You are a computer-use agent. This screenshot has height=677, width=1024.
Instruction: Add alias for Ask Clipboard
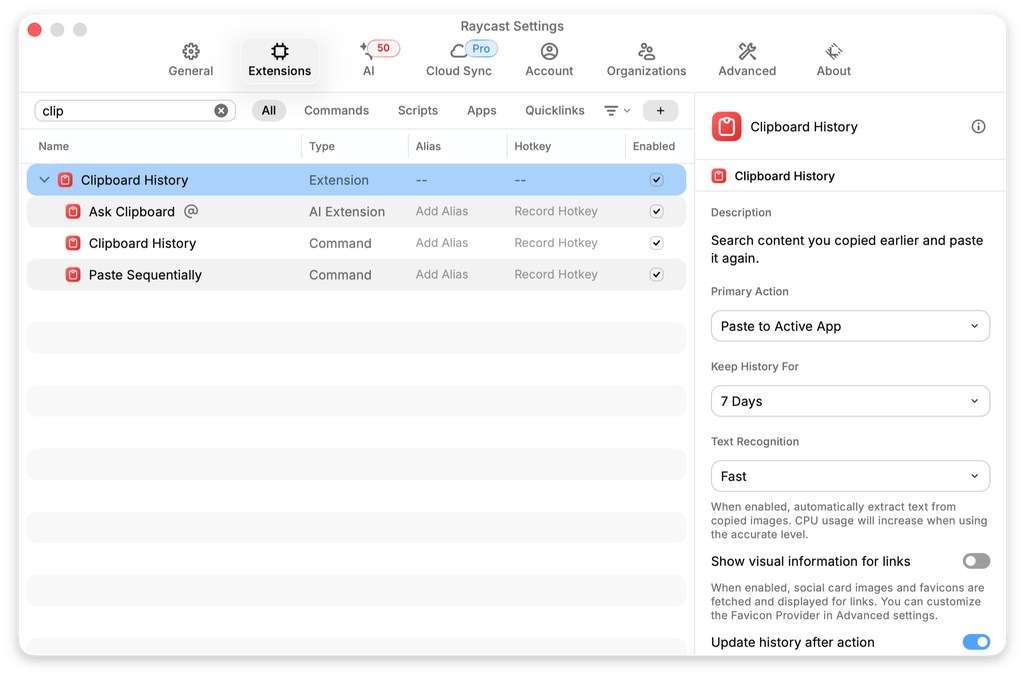[442, 211]
